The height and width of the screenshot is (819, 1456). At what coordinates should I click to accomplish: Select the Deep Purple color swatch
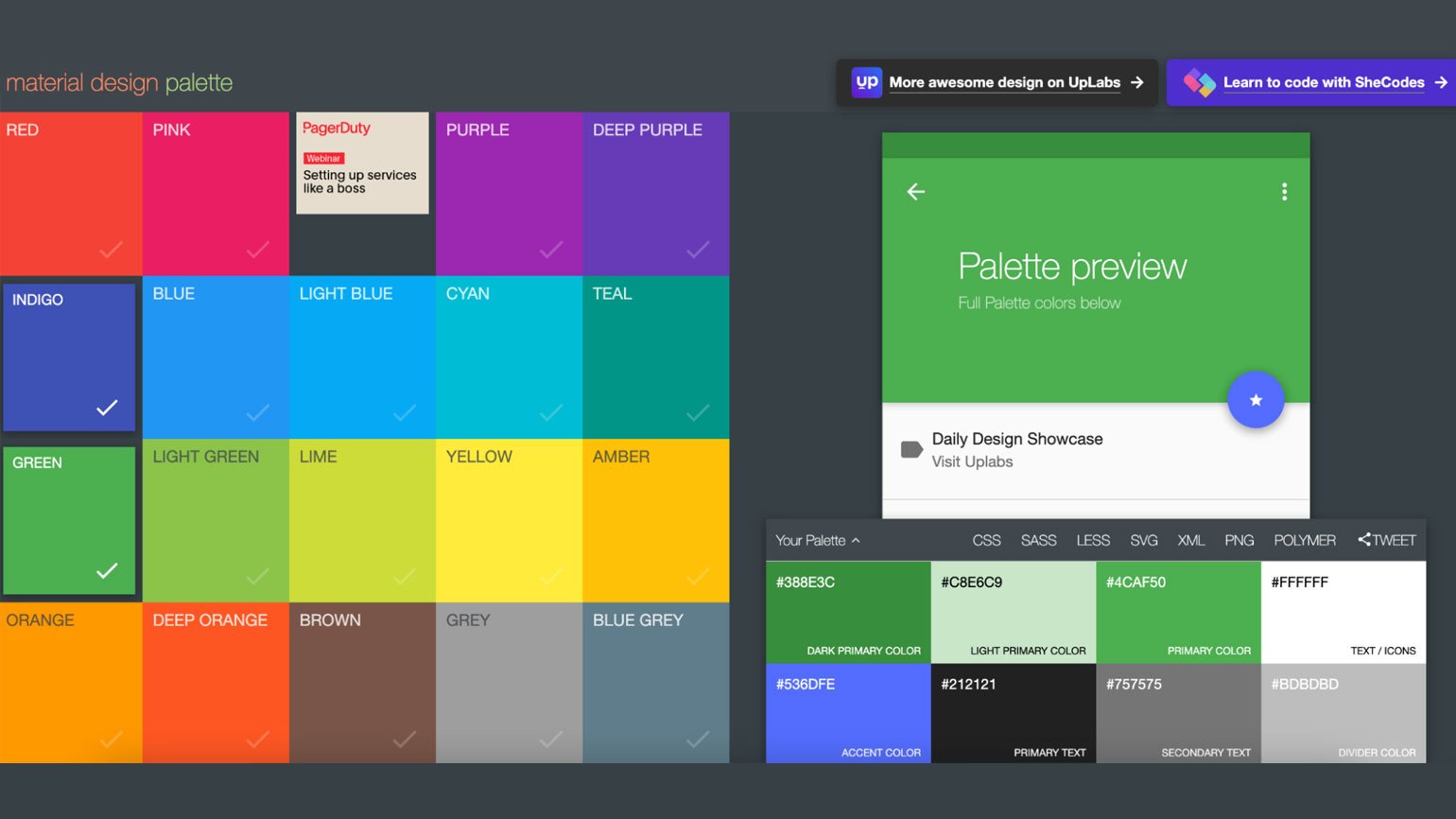655,194
